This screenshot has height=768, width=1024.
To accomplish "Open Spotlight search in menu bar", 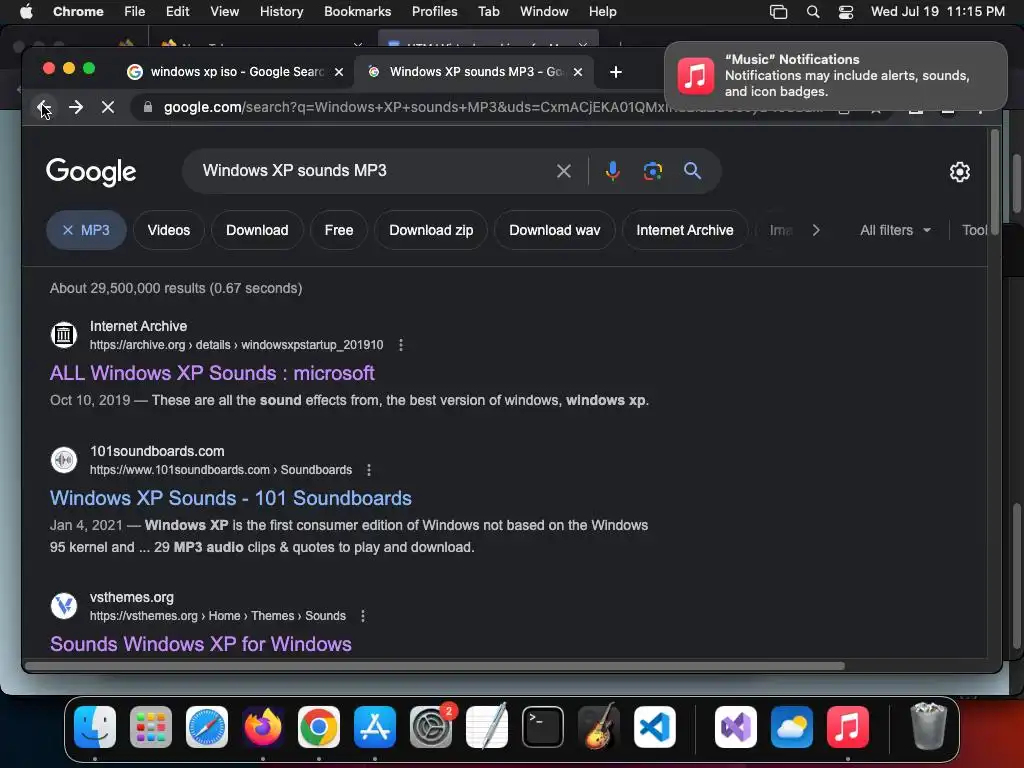I will tap(812, 11).
